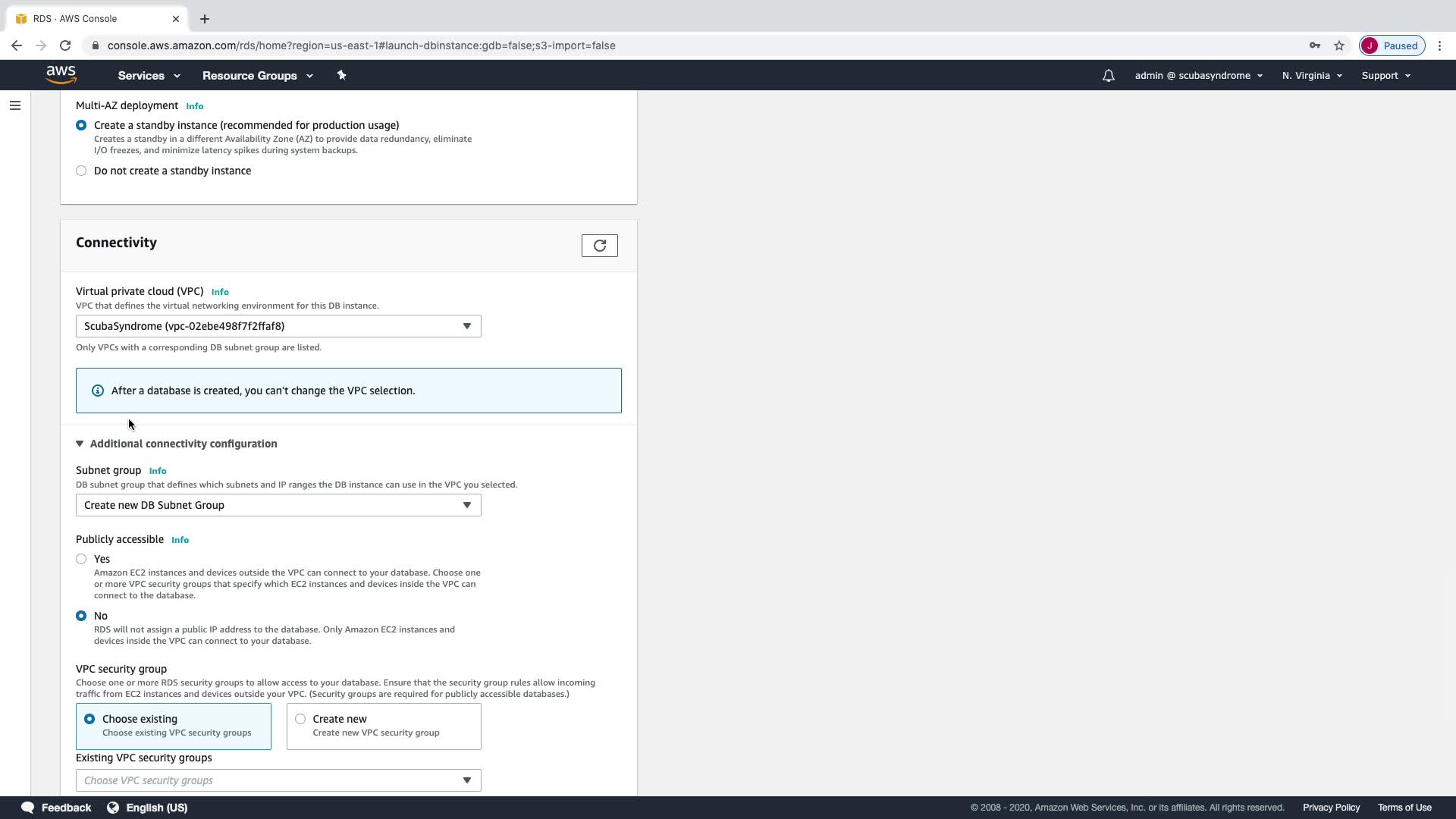Select Do not create a standby instance
This screenshot has height=819, width=1456.
pos(81,171)
